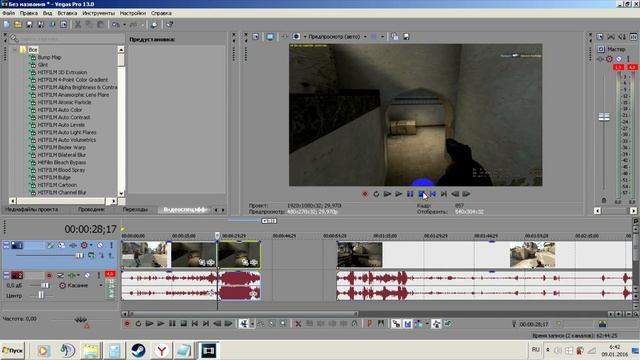The width and height of the screenshot is (640, 360).
Task: Play from the start in the timeline transport bar
Action: 149,324
